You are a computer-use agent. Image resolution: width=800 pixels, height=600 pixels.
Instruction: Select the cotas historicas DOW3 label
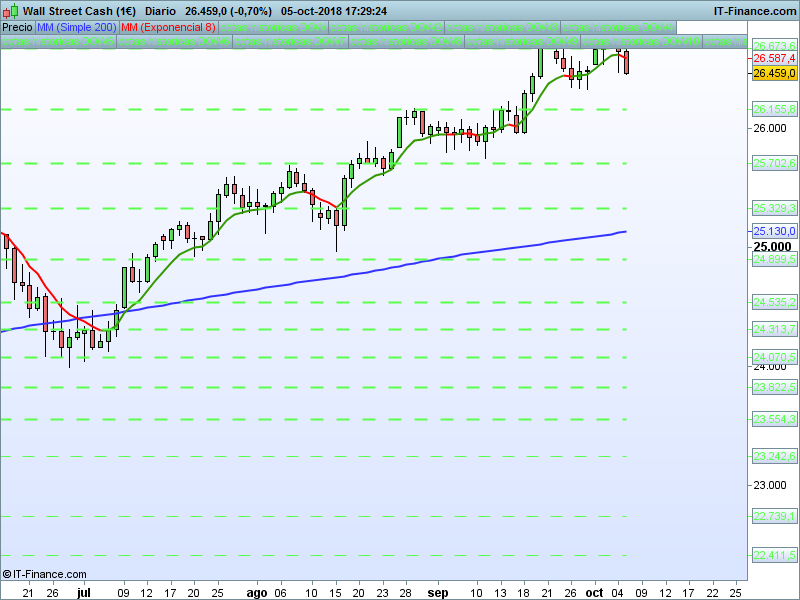(502, 27)
